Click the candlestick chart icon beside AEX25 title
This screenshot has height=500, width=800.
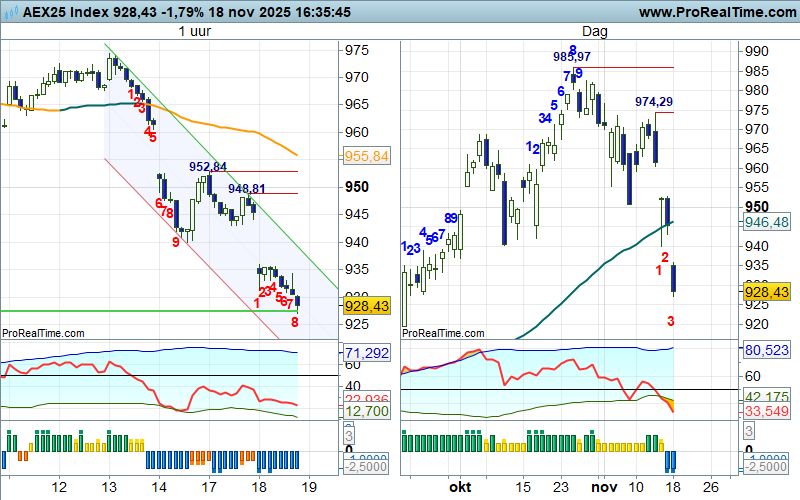coord(10,12)
